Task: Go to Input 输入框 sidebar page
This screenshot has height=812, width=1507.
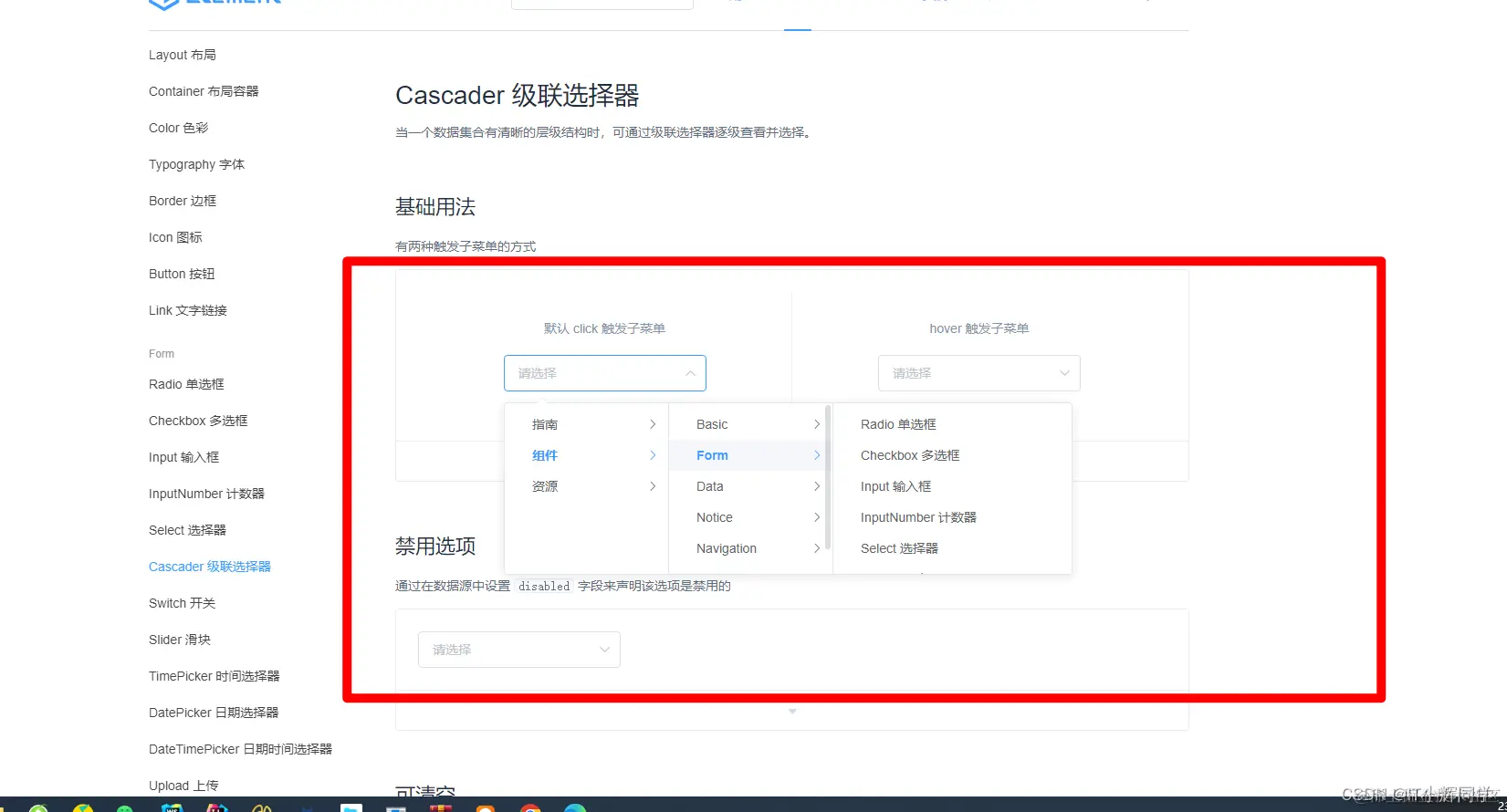Action: tap(183, 457)
